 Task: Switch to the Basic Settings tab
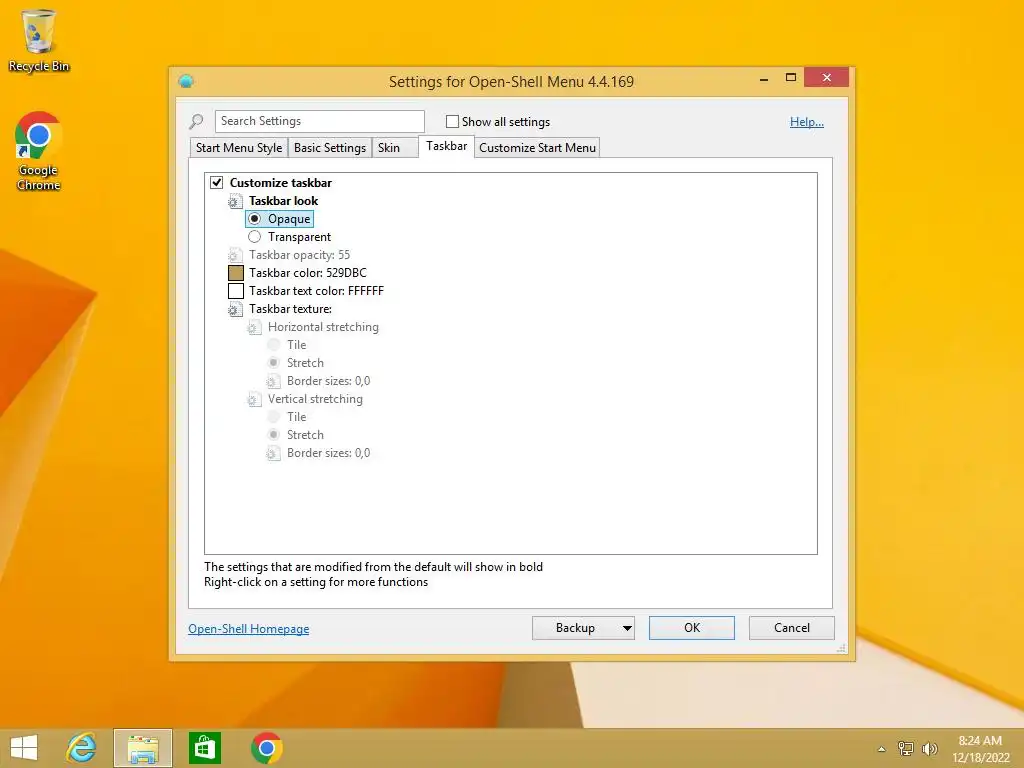[330, 148]
